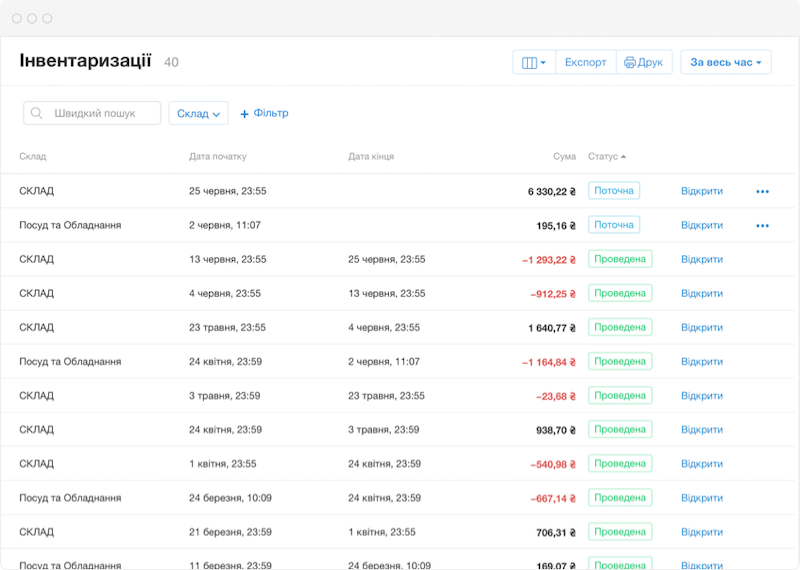Select the −540,98 ₴ amount cell
Viewport: 800px width, 570px height.
coord(553,464)
